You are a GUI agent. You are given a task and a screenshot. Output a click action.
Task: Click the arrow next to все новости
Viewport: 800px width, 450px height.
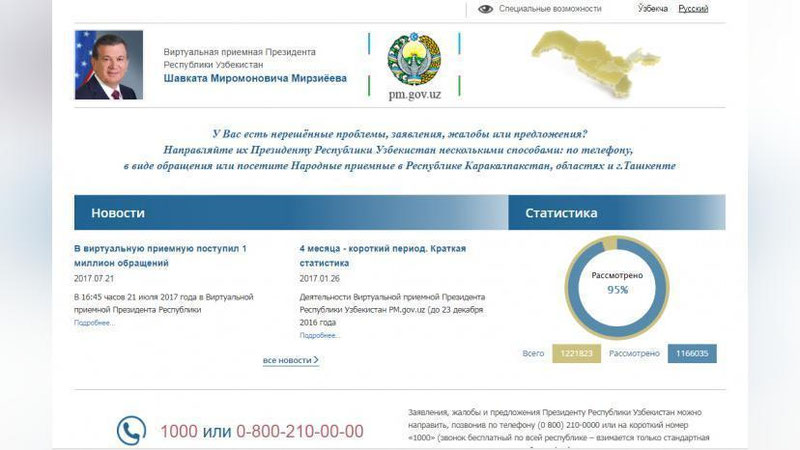(x=316, y=360)
